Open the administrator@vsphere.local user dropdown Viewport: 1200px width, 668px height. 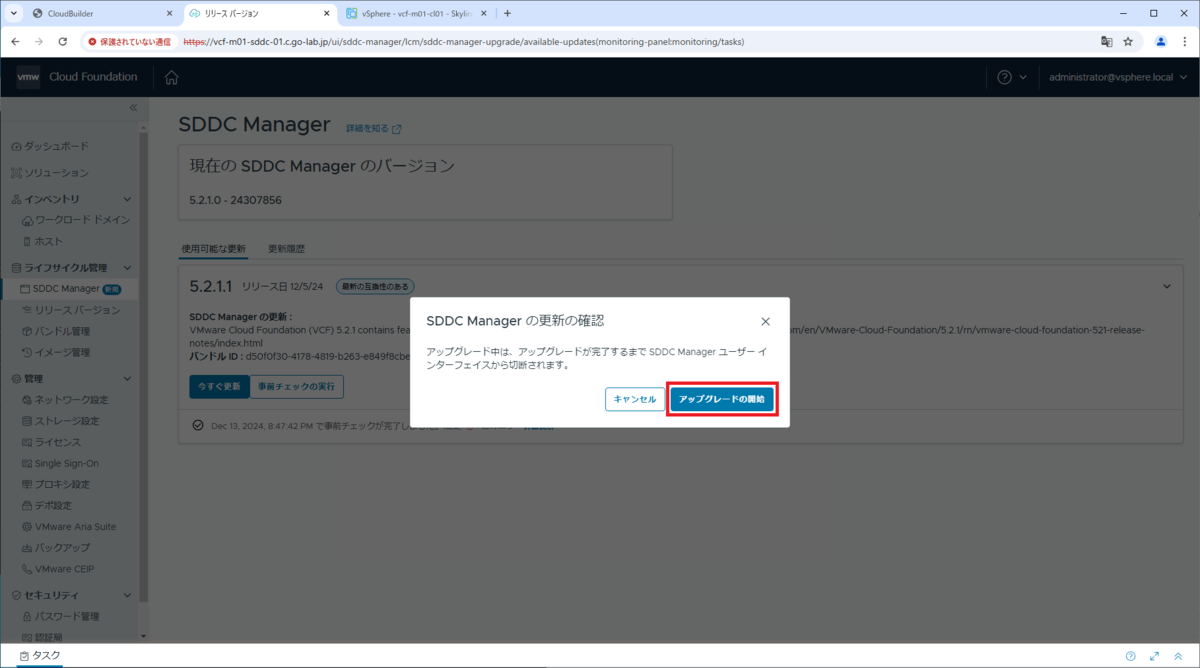pos(1118,78)
